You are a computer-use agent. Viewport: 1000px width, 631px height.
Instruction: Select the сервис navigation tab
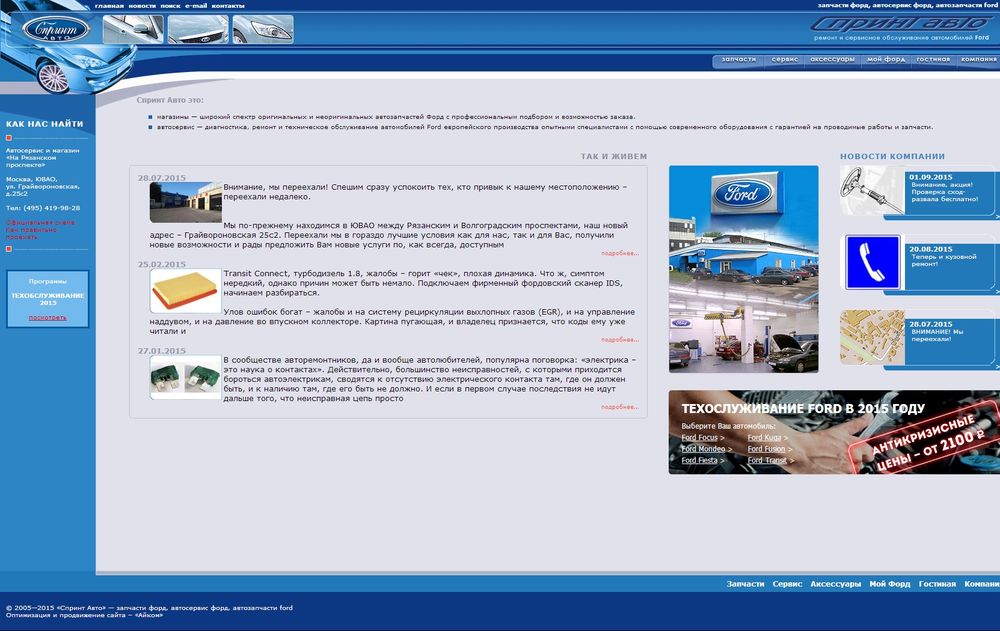point(784,59)
